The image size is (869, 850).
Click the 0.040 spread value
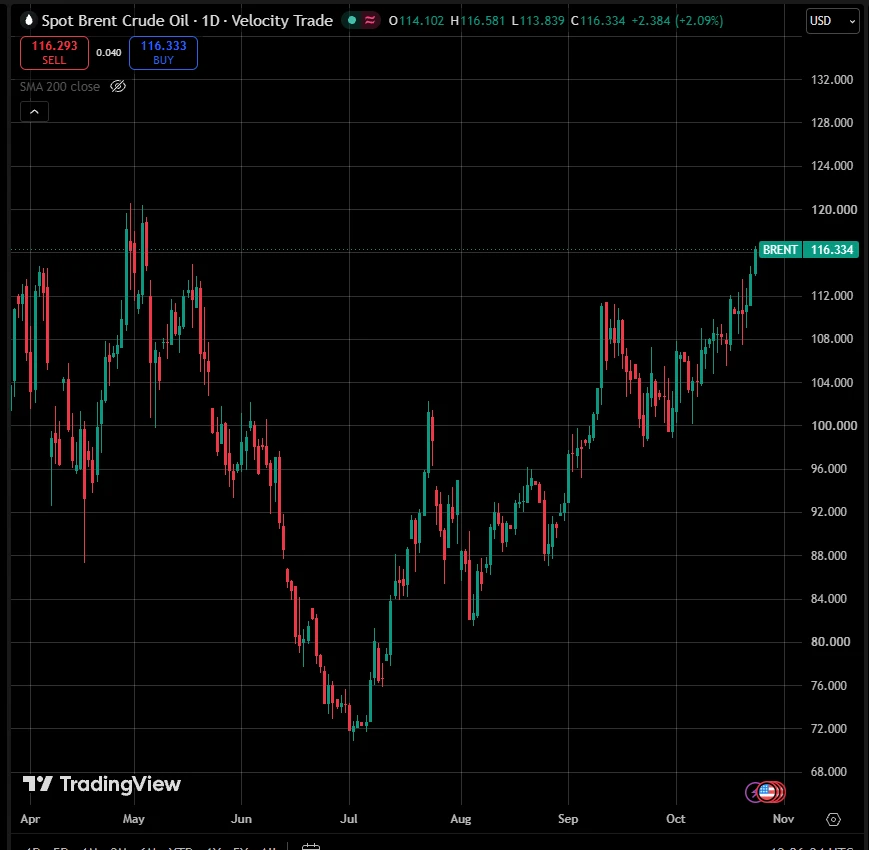(x=109, y=53)
